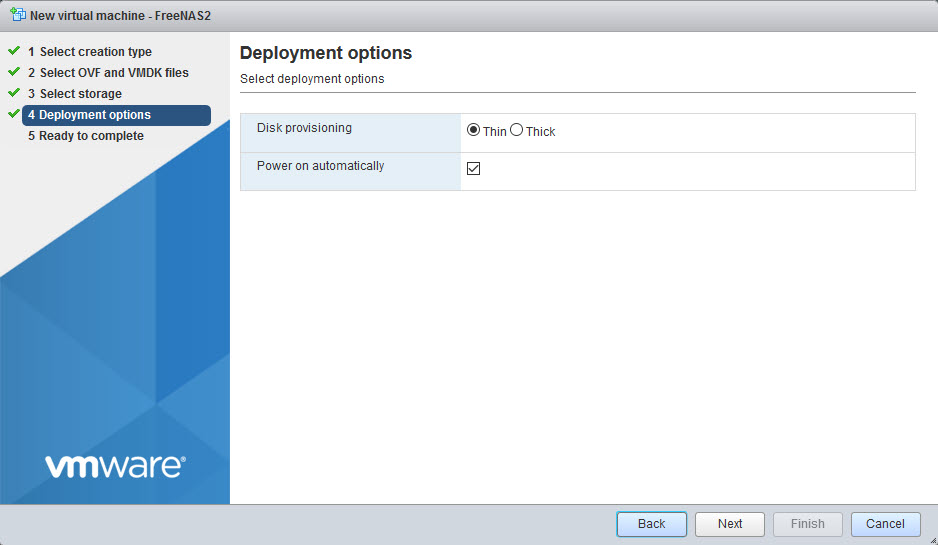Screen dimensions: 938x545
Task: Click the Select deployment options subtitle
Action: point(312,79)
